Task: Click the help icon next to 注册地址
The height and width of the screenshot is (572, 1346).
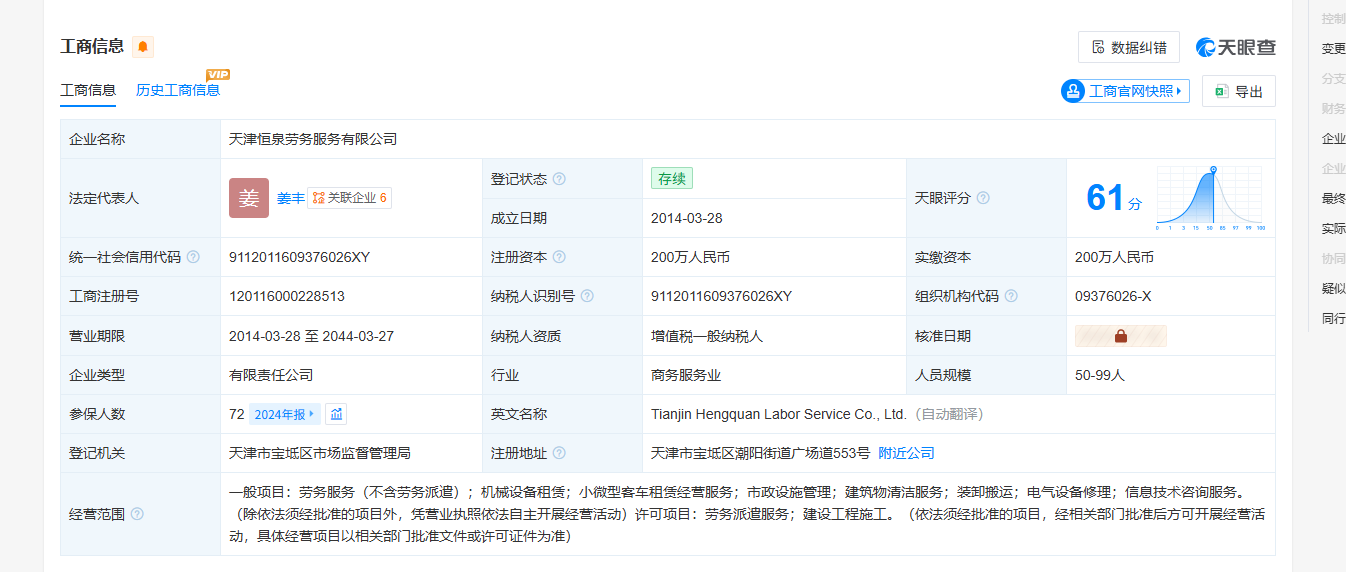Action: 559,453
